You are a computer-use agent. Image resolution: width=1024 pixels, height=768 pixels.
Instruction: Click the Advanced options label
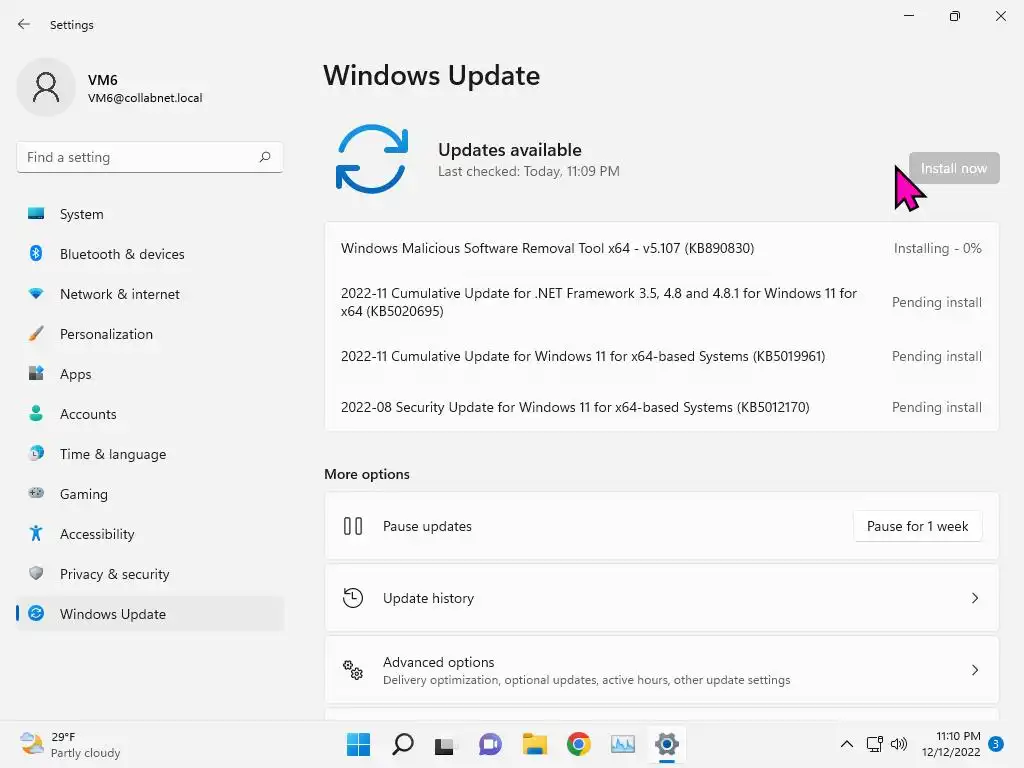[x=438, y=662]
